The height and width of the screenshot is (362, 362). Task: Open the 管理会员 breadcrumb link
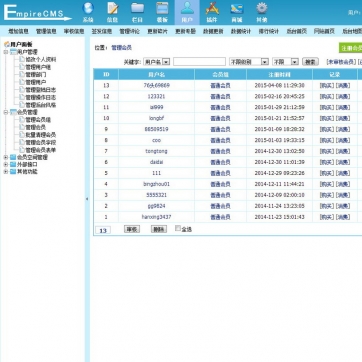click(121, 48)
